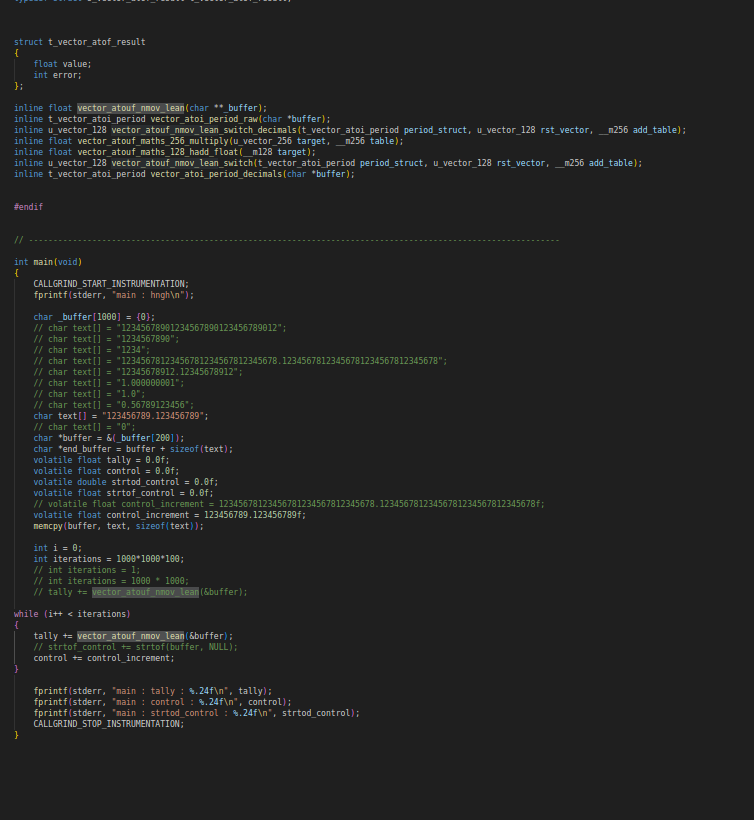This screenshot has width=754, height=820.
Task: Click the "main : strtod_control" fprintf line
Action: [x=197, y=713]
